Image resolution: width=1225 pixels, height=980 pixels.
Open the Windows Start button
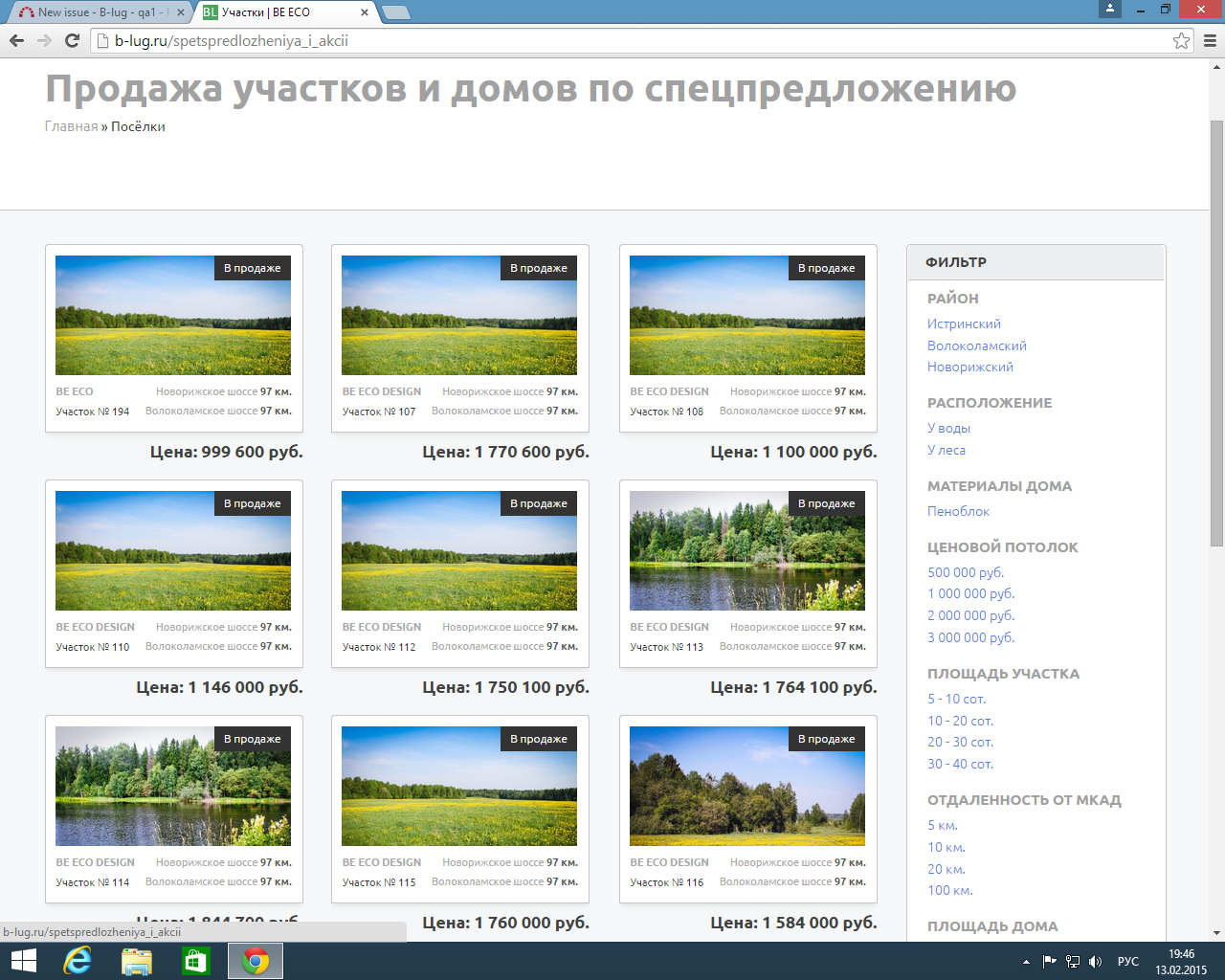[23, 961]
